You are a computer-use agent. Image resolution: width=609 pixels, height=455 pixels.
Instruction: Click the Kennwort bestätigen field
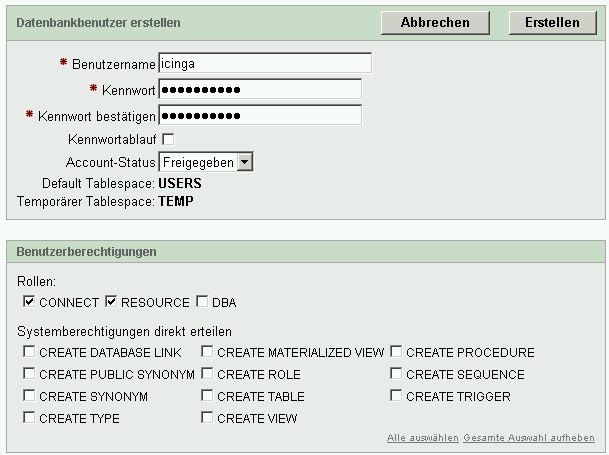click(260, 115)
